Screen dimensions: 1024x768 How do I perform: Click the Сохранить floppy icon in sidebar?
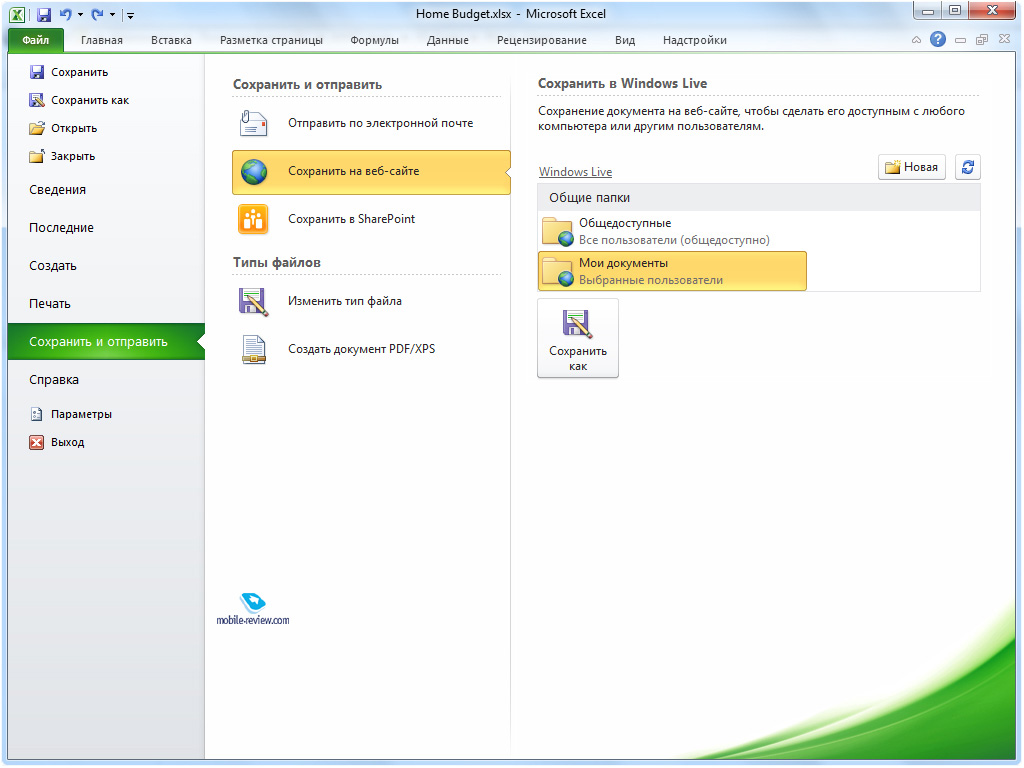(x=37, y=72)
